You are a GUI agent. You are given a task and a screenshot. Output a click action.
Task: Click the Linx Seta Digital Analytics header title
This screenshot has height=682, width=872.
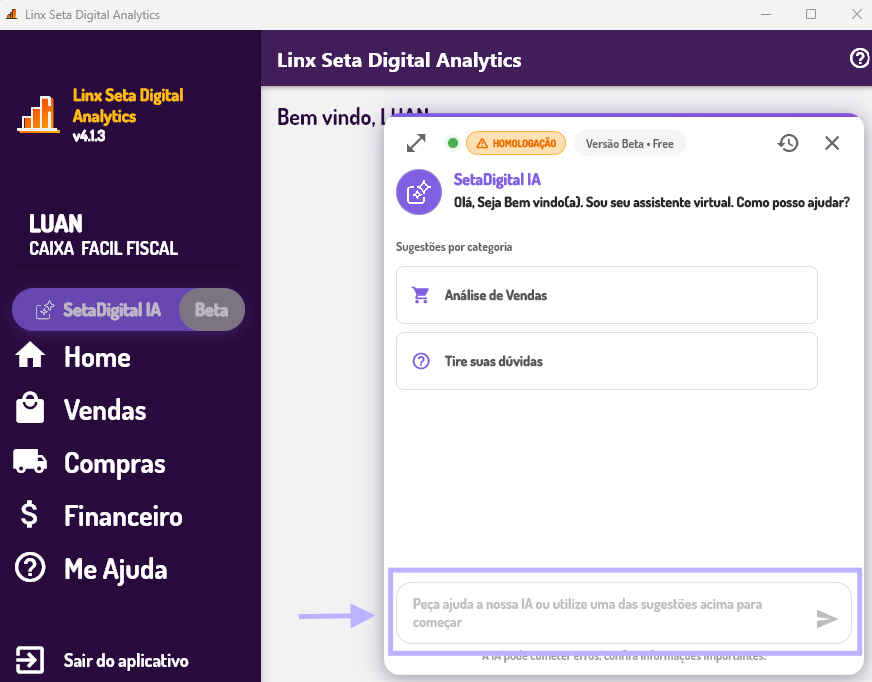pos(399,60)
